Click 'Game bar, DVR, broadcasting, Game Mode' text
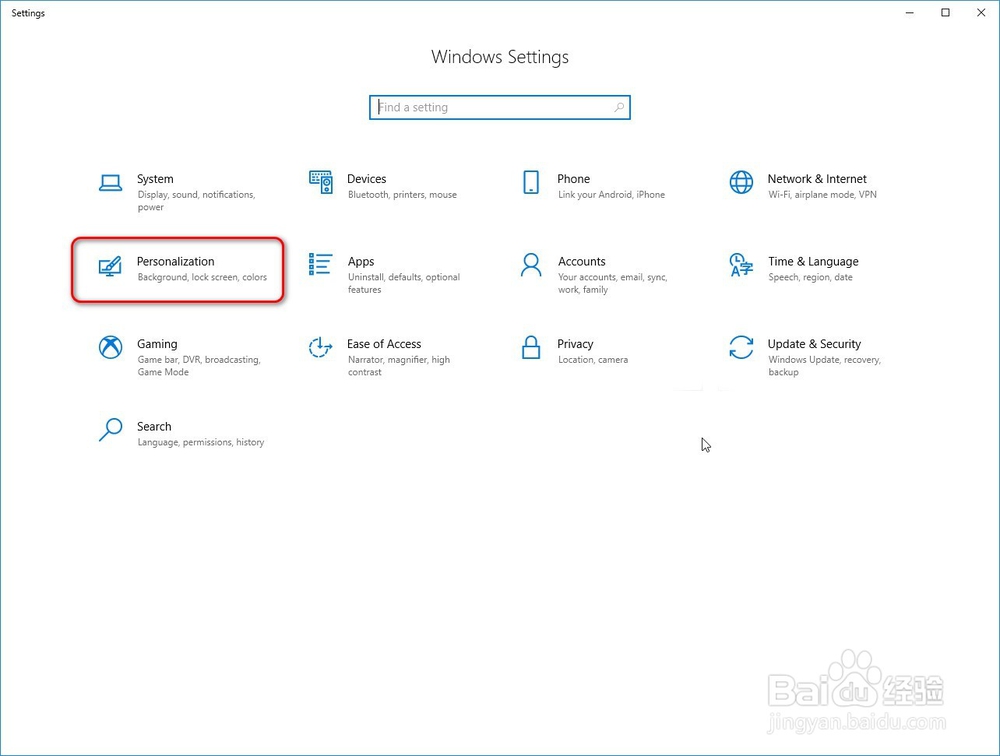The width and height of the screenshot is (1000, 756). tap(199, 365)
